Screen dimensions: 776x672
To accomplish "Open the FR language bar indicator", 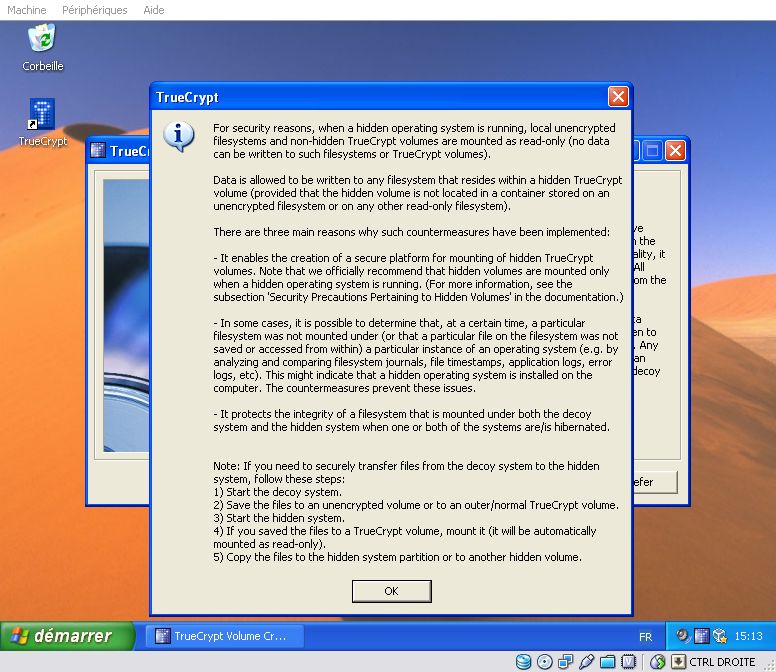I will 645,637.
